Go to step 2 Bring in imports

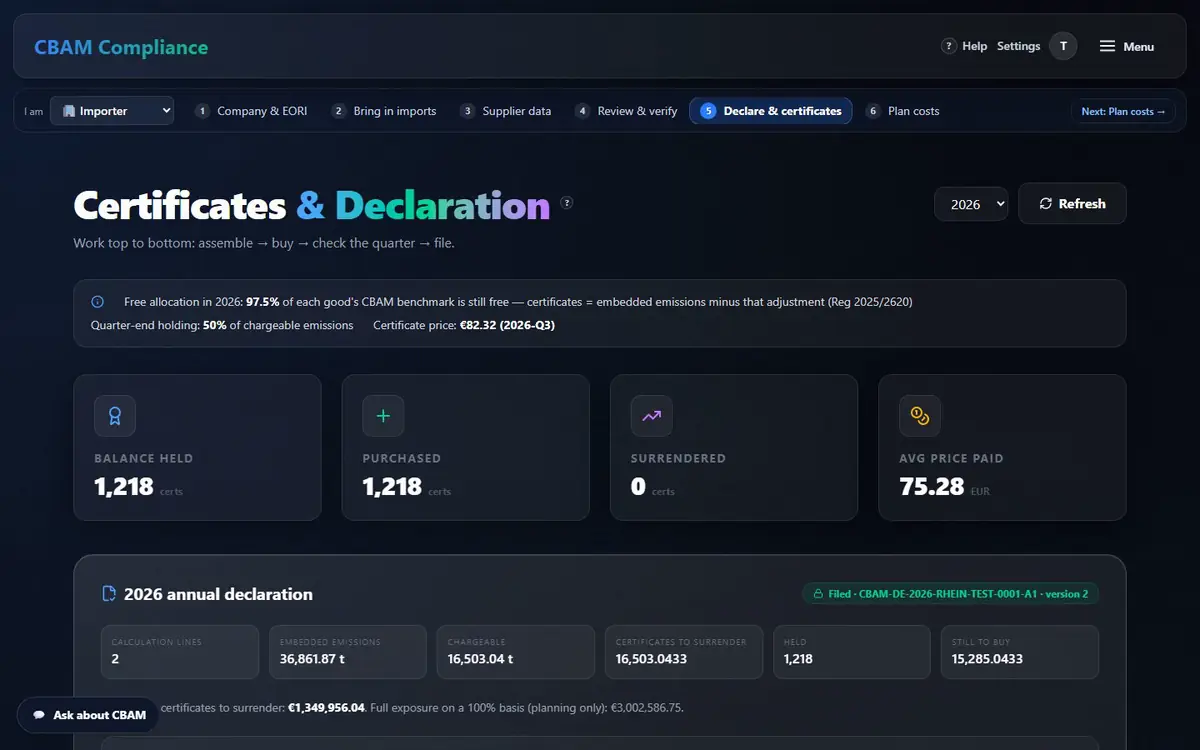384,111
